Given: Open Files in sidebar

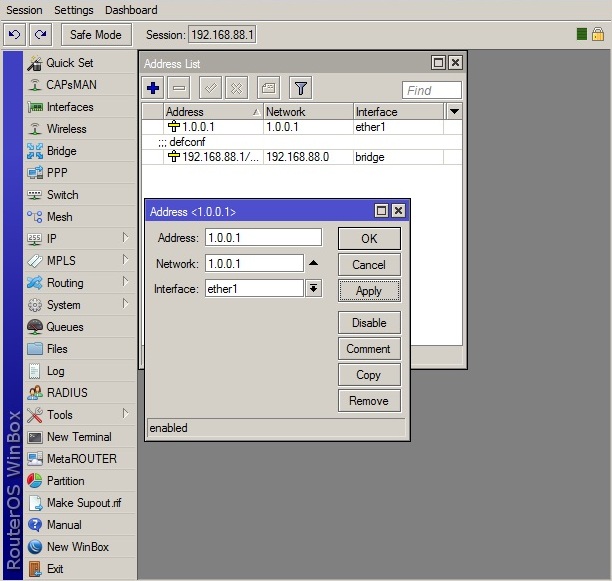Looking at the screenshot, I should [x=80, y=348].
